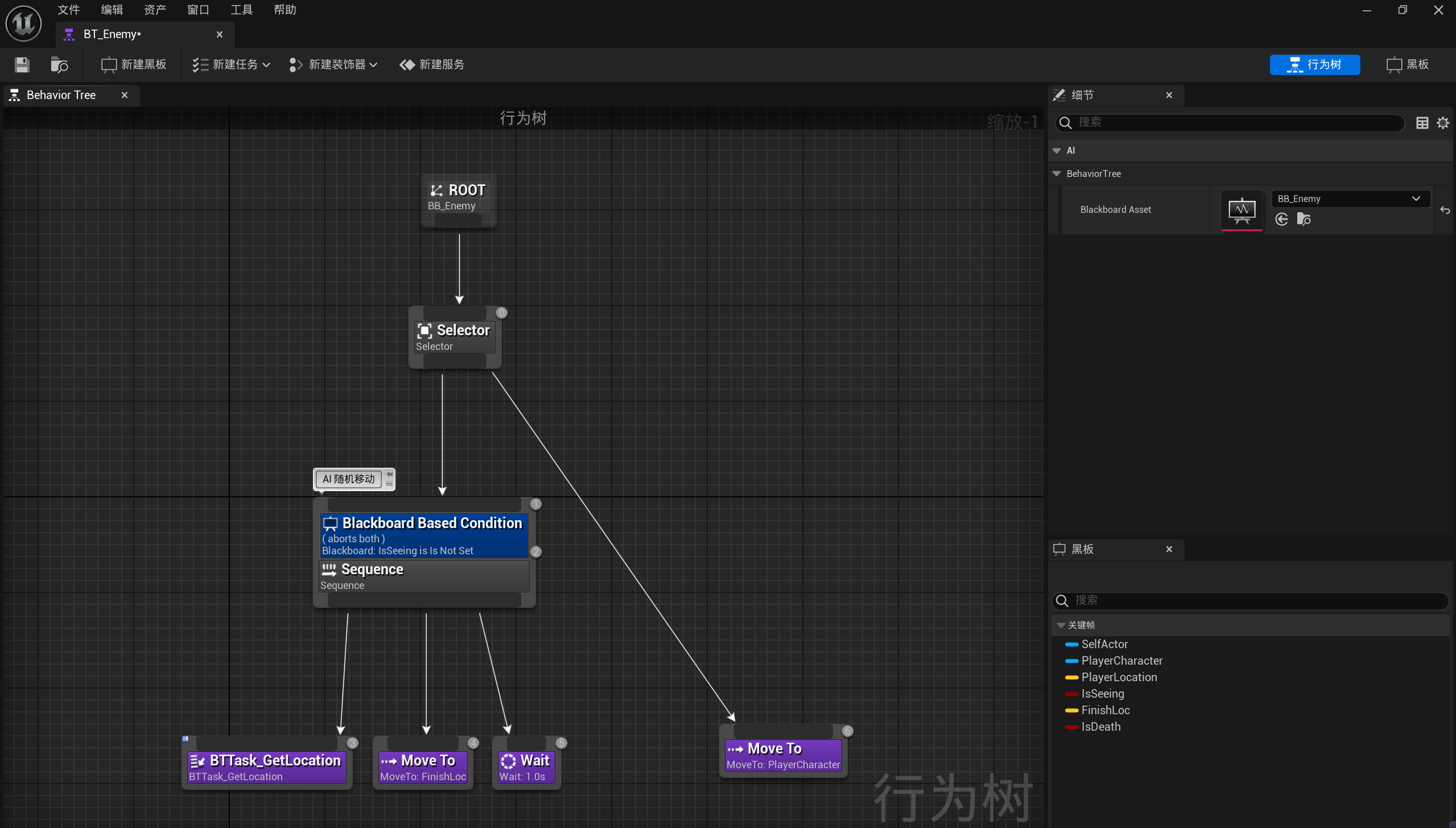Toggle the AI random move comment pin
The width and height of the screenshot is (1456, 828).
[389, 474]
